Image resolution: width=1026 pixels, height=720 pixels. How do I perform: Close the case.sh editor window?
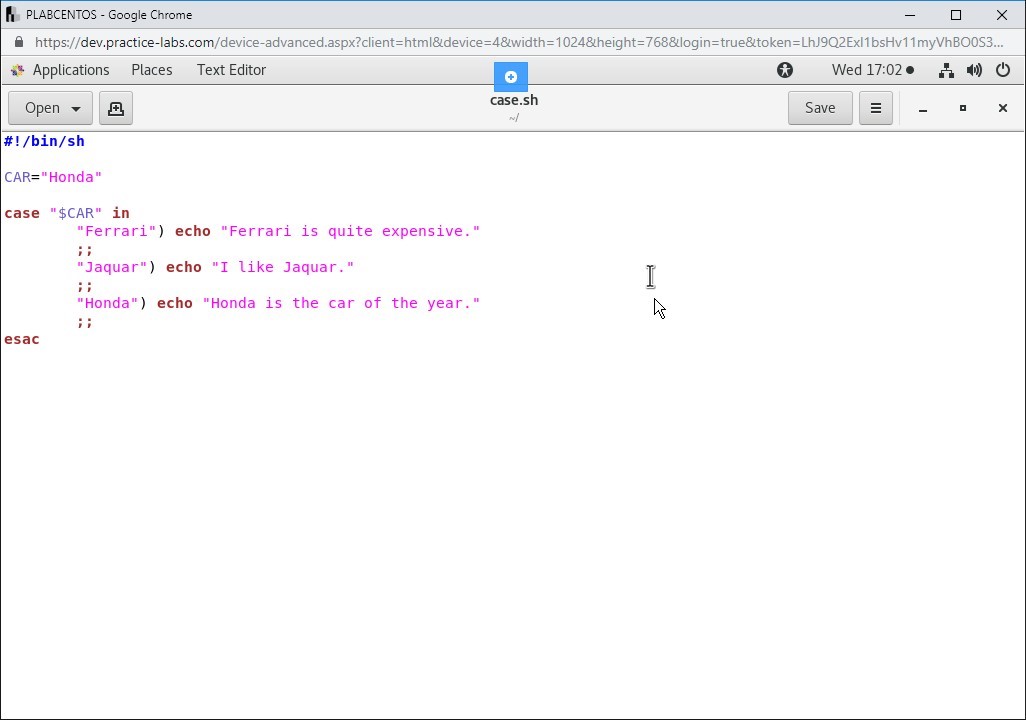point(1002,108)
